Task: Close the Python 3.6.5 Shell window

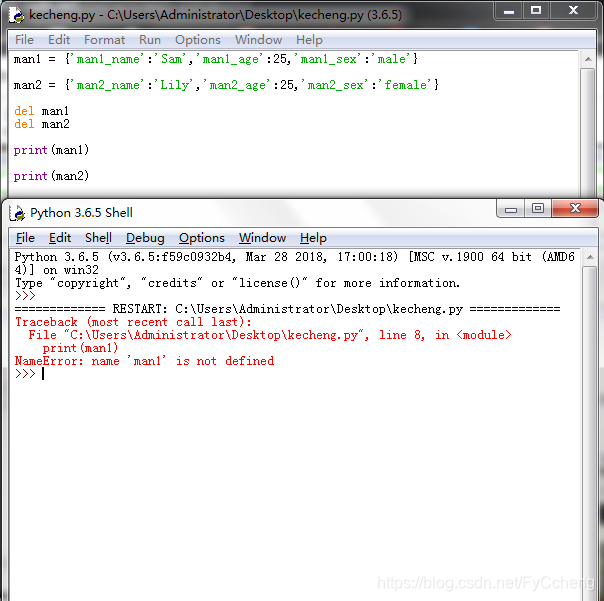Action: pyautogui.click(x=575, y=209)
